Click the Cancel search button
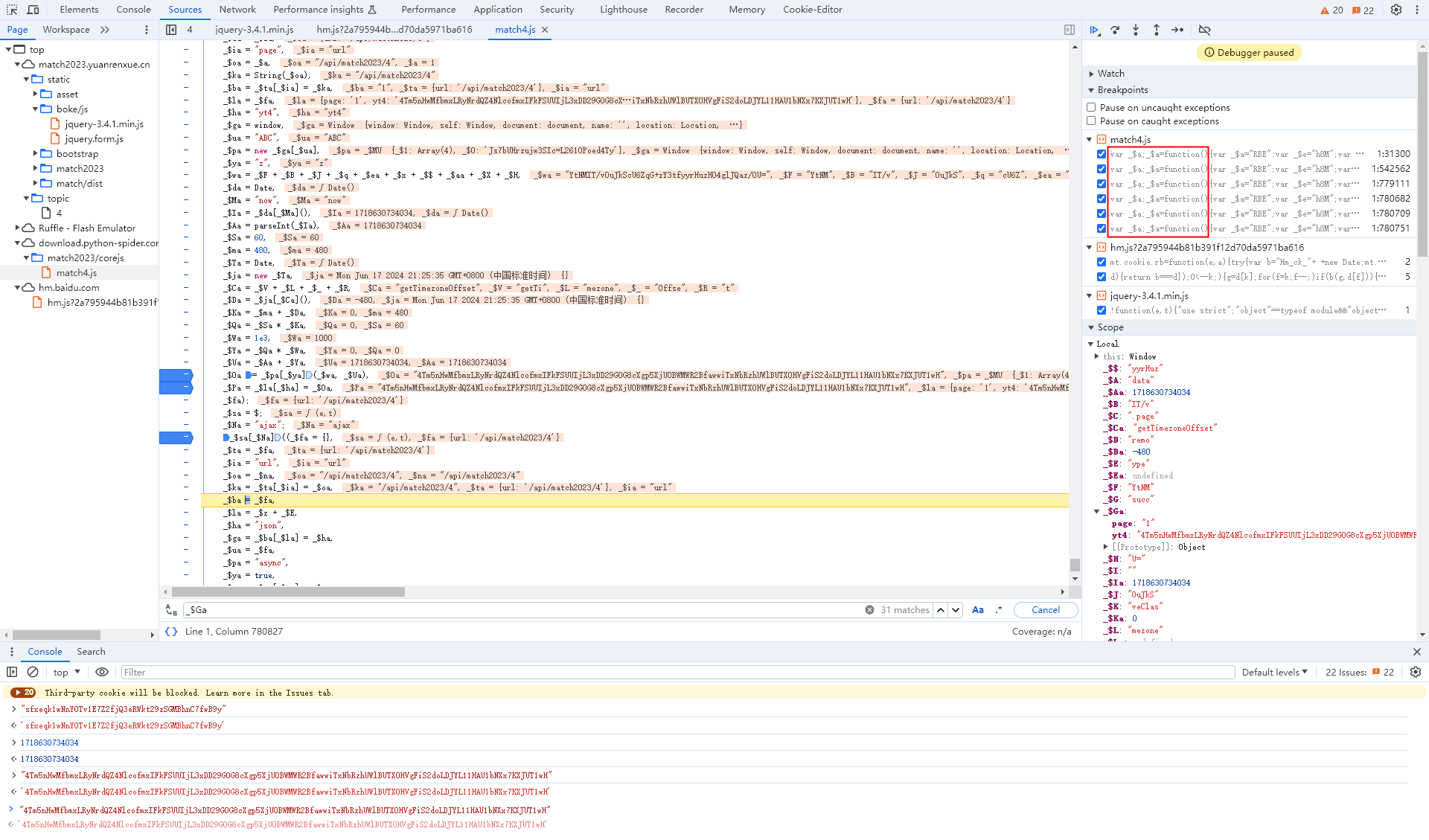1429x840 pixels. 1046,610
